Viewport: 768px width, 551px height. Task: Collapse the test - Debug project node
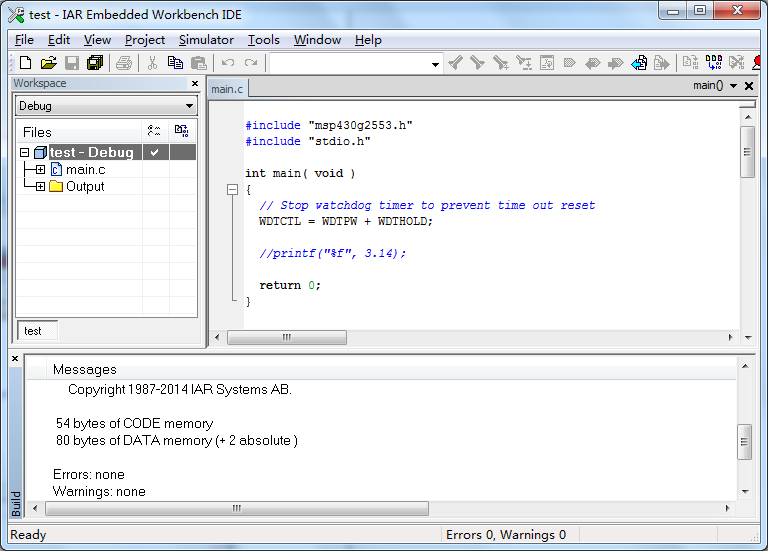24,152
